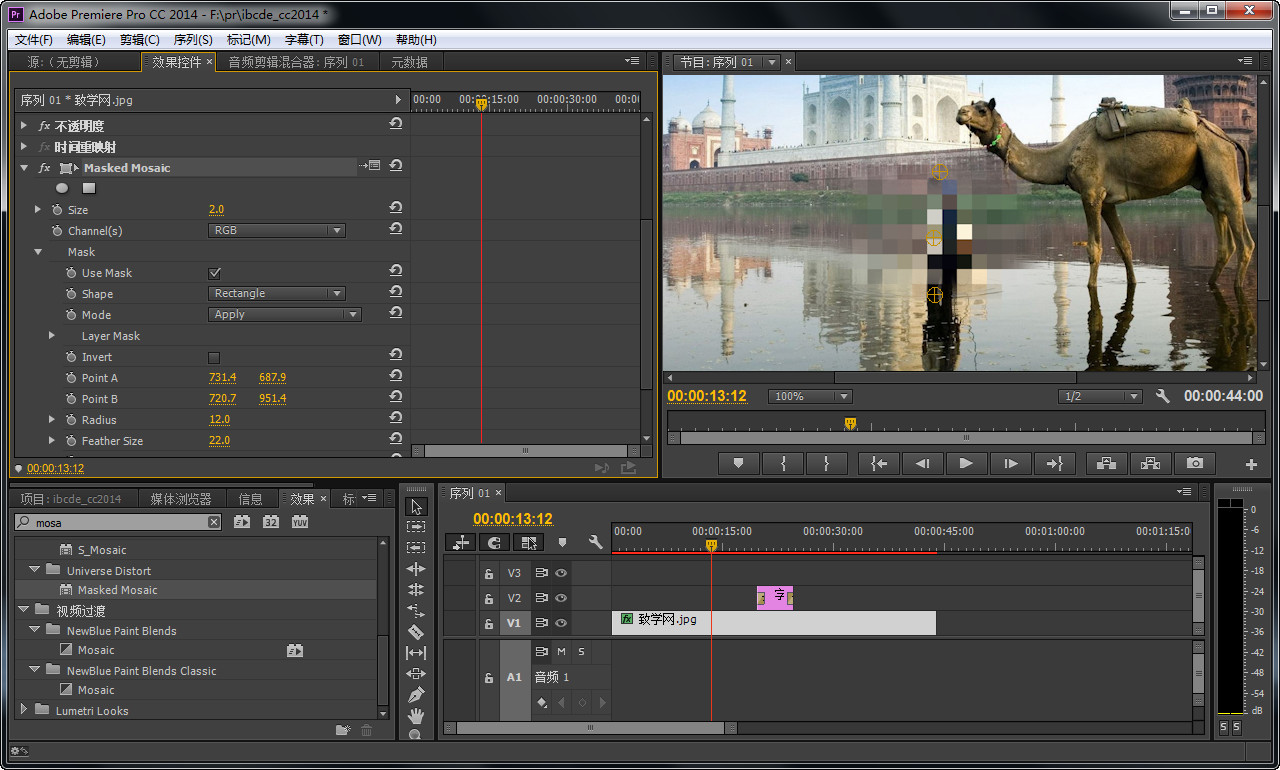
Task: Open the Shape dropdown showing Rectangle
Action: pyautogui.click(x=277, y=294)
